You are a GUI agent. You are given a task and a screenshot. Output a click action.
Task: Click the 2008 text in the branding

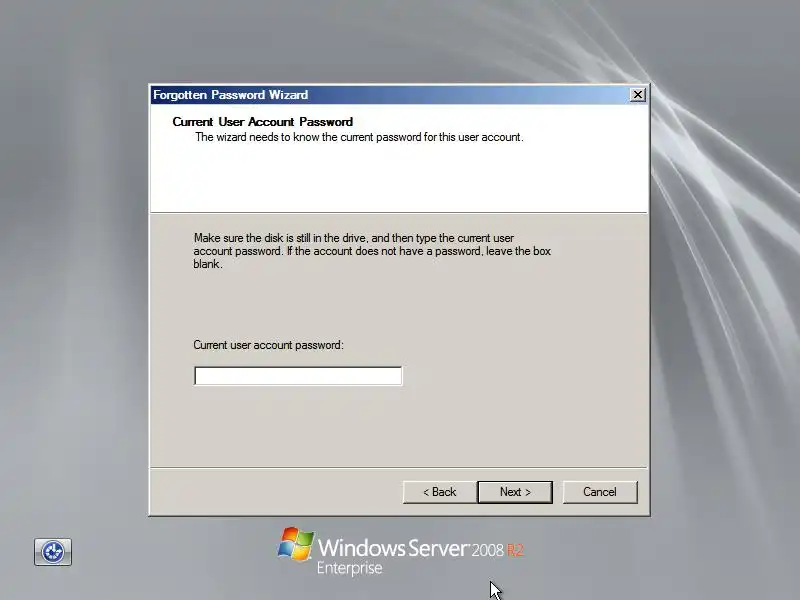(x=487, y=551)
